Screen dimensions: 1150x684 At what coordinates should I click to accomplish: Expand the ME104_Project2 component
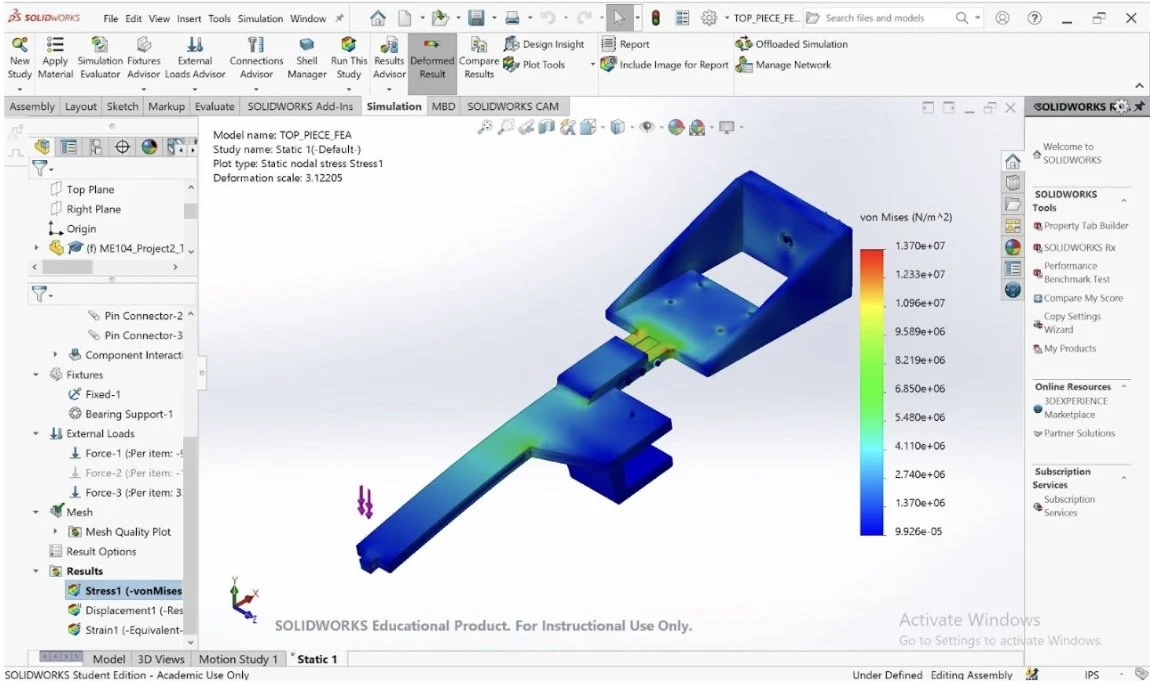click(36, 248)
